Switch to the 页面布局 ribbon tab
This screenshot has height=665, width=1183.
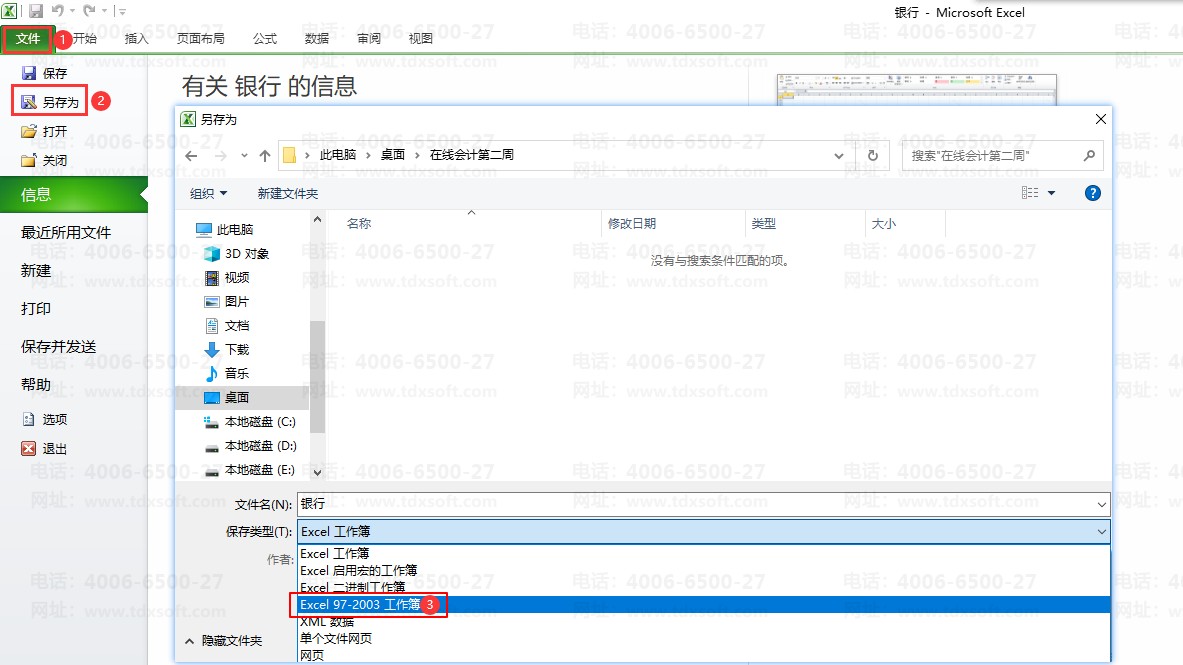pos(200,39)
